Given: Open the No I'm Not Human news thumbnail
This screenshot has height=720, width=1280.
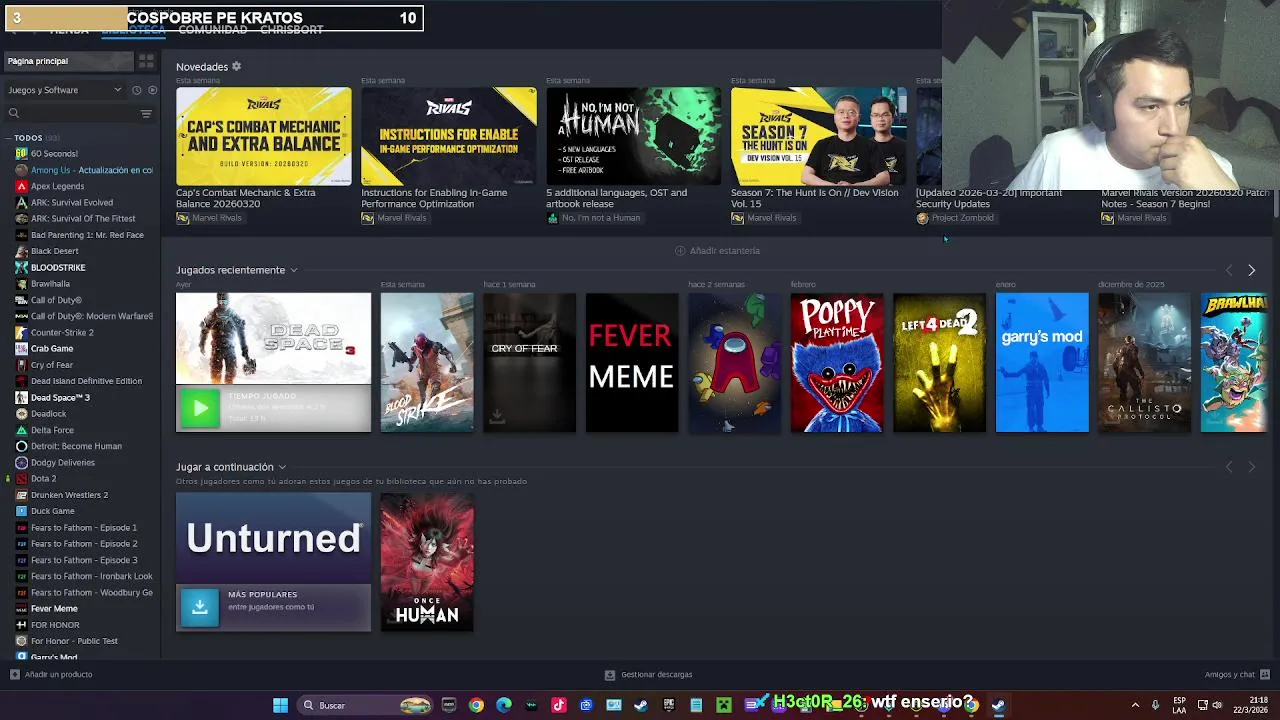Looking at the screenshot, I should [633, 136].
